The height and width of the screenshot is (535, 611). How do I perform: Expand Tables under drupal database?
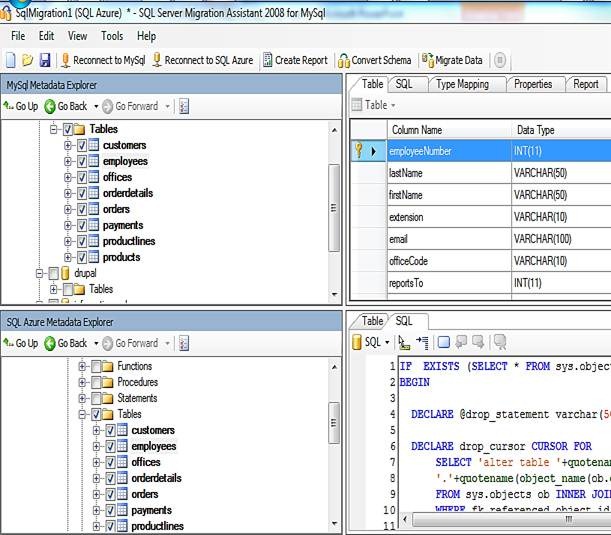(x=54, y=289)
